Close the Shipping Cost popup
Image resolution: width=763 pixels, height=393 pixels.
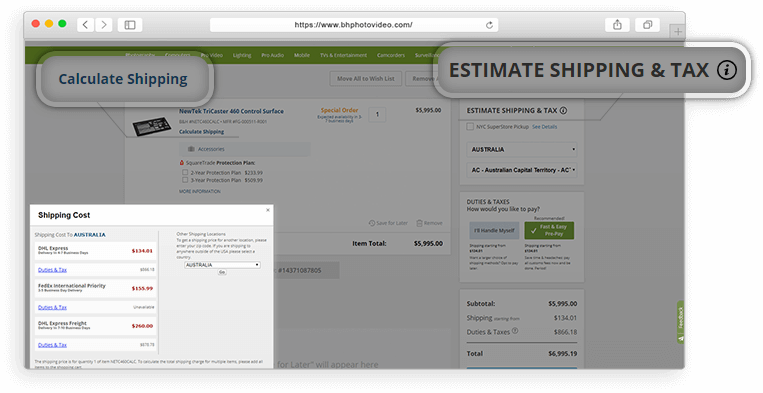[268, 210]
